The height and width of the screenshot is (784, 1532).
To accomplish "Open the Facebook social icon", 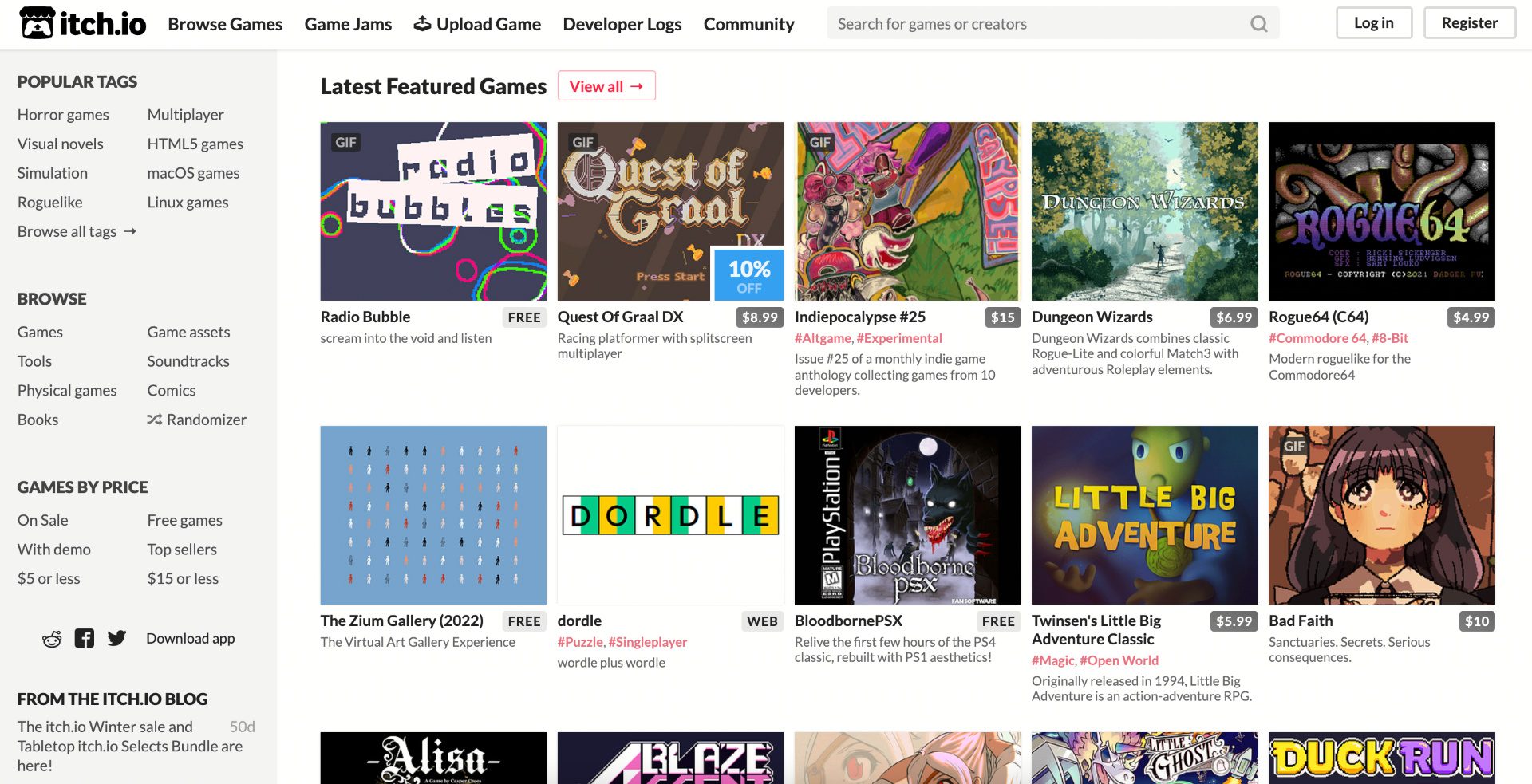I will click(x=85, y=638).
